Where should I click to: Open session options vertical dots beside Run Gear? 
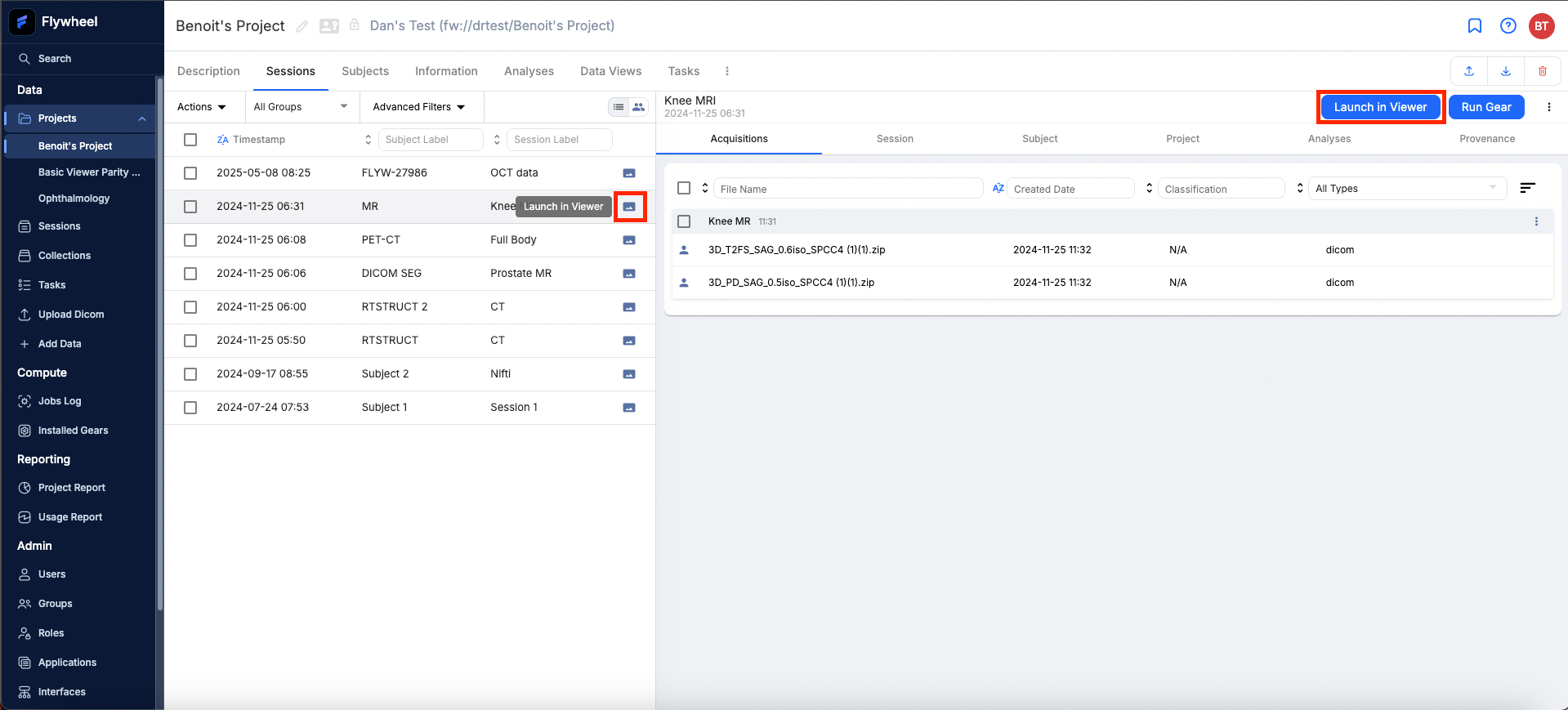click(1549, 107)
